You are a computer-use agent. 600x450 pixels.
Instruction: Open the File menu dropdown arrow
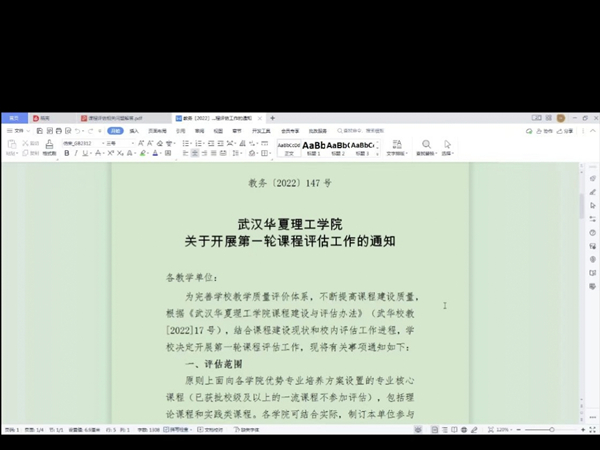[28, 131]
